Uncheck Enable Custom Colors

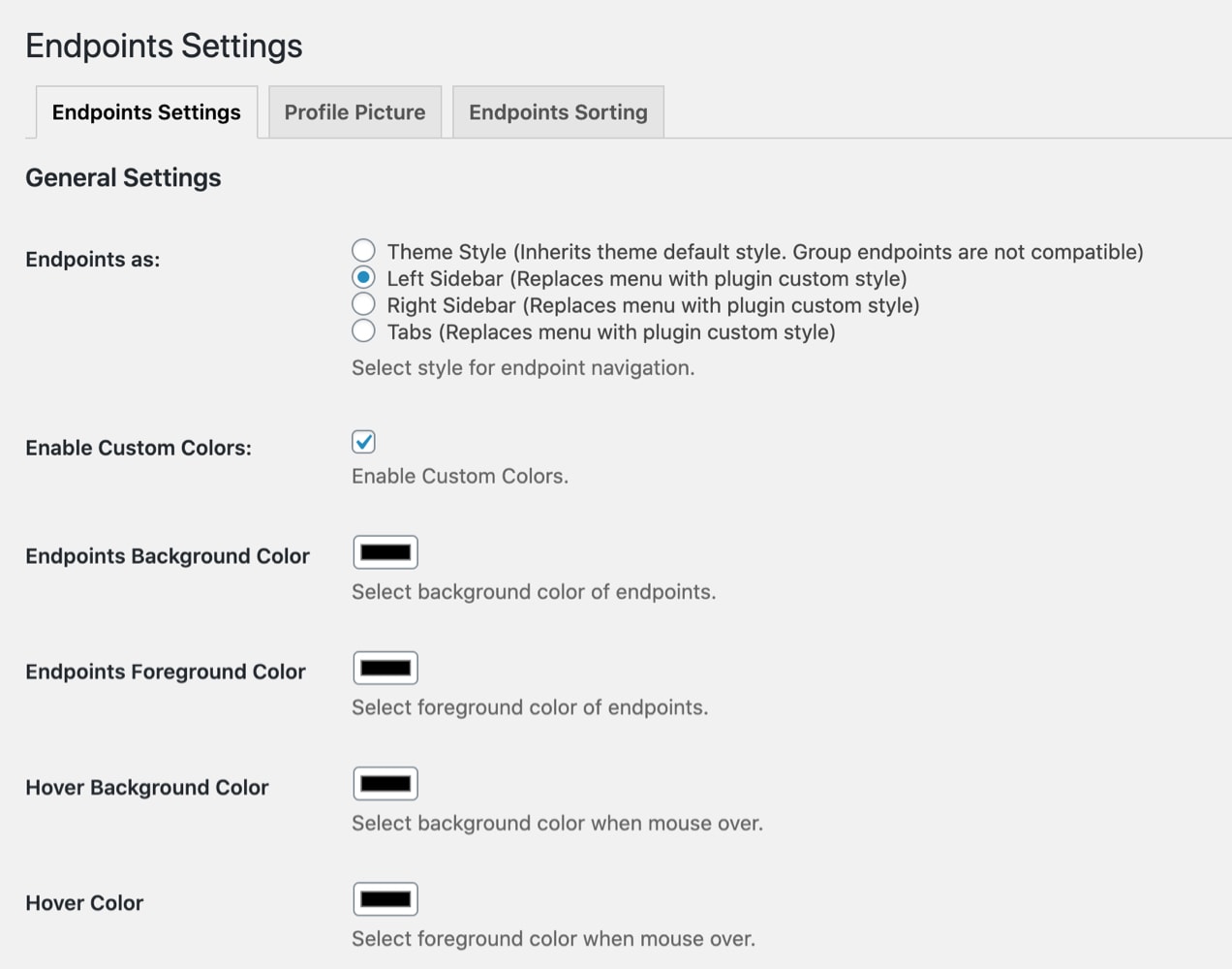pos(363,442)
